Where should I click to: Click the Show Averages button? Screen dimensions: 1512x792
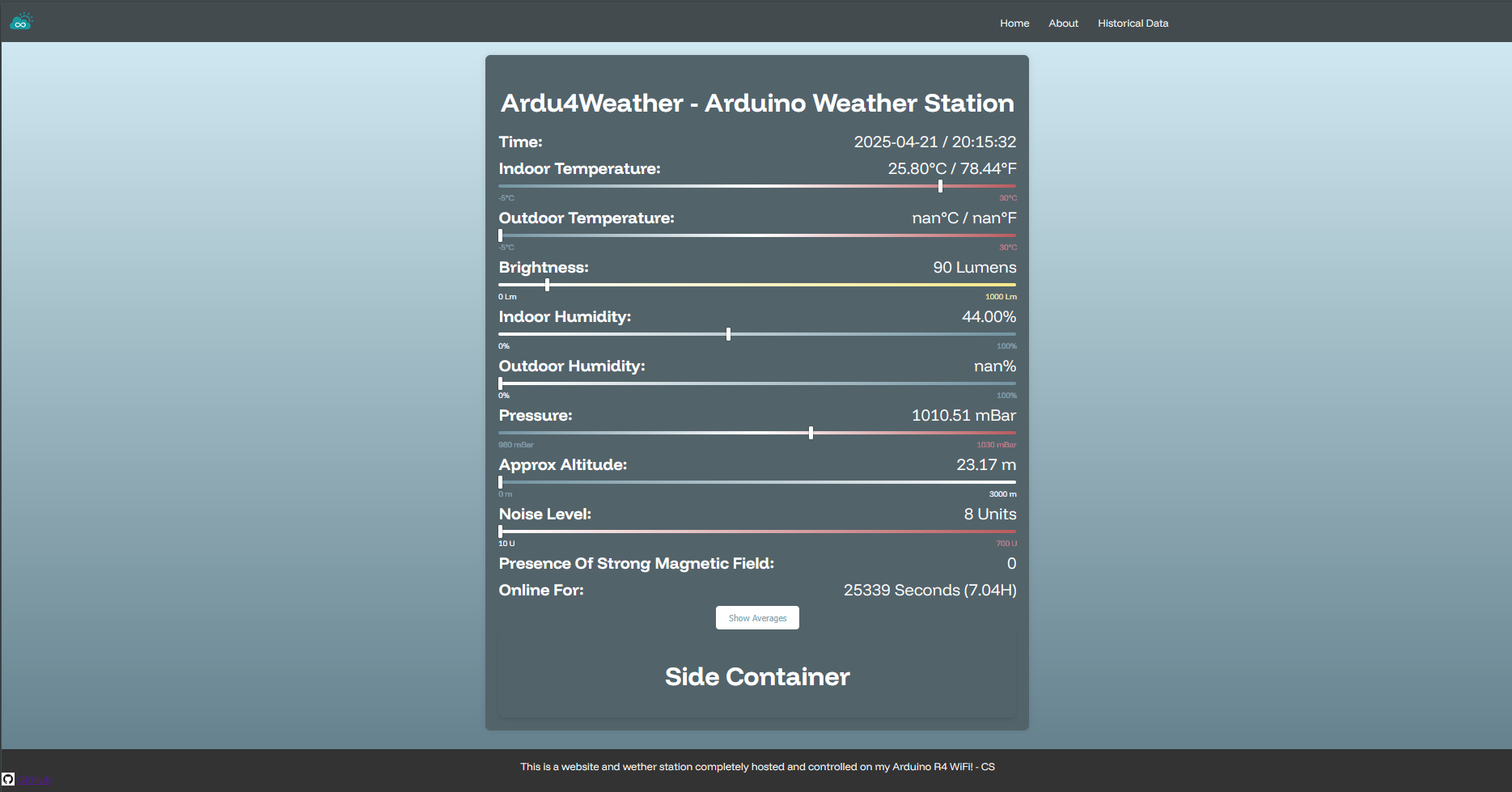(757, 618)
